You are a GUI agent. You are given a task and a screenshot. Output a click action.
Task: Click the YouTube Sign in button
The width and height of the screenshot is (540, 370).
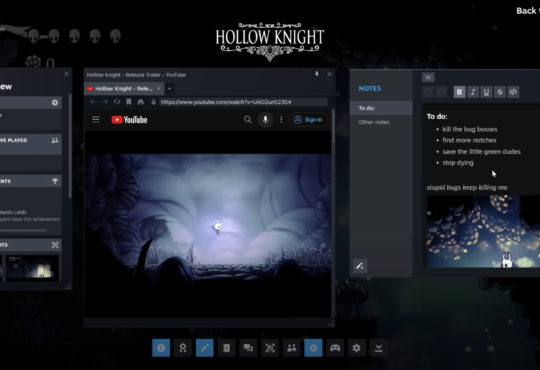point(308,120)
